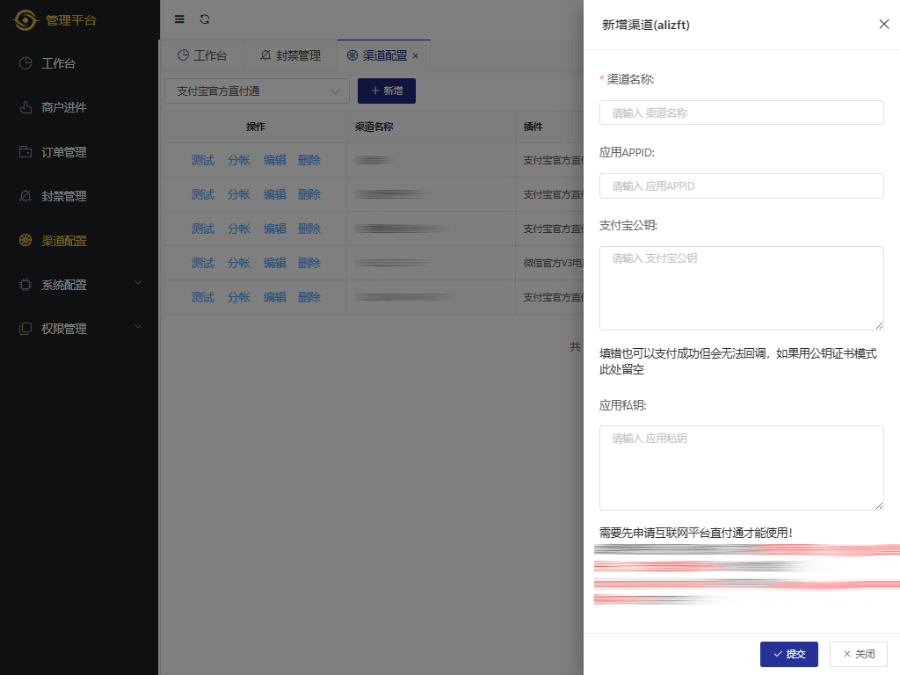Expand the 系统配置 sidebar menu

pyautogui.click(x=79, y=285)
